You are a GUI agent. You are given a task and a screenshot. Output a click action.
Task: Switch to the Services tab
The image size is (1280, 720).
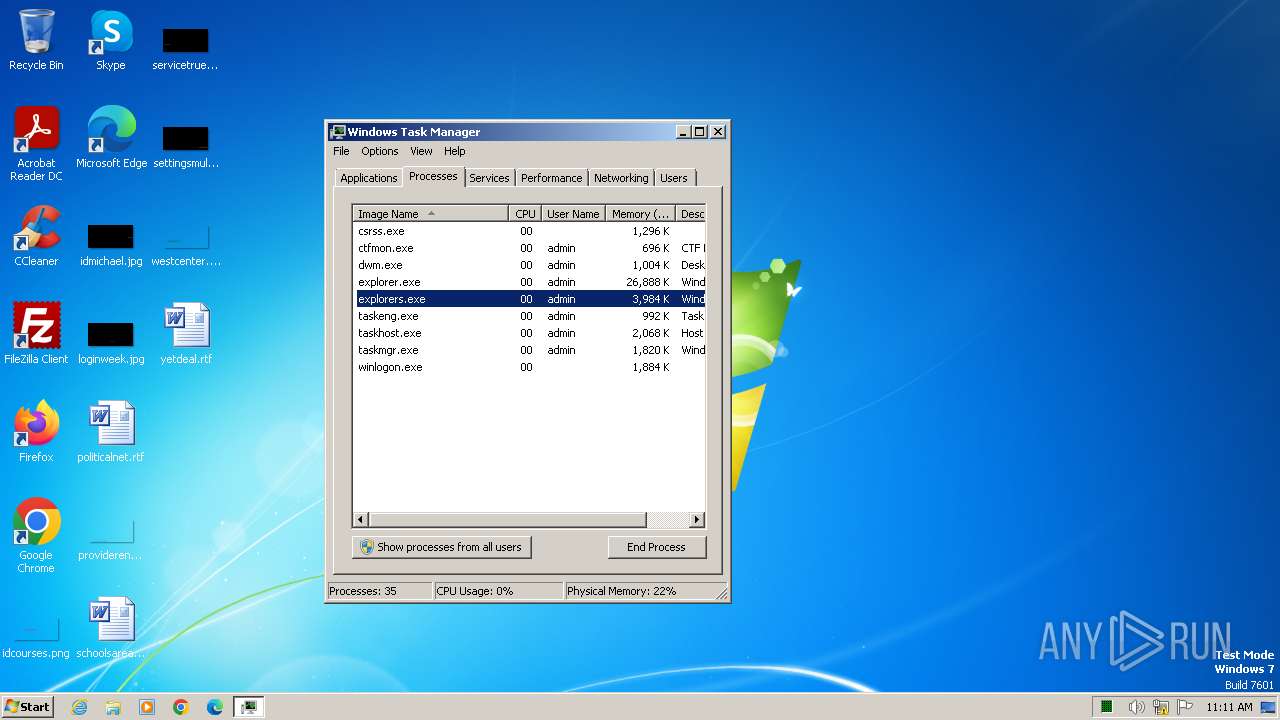(x=489, y=178)
